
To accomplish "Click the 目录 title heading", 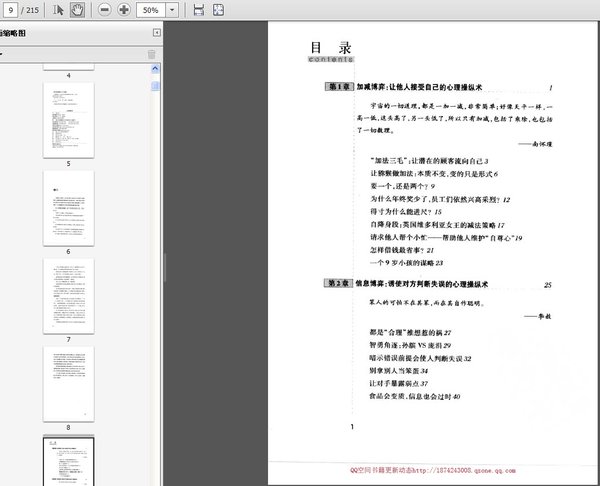I will 331,48.
